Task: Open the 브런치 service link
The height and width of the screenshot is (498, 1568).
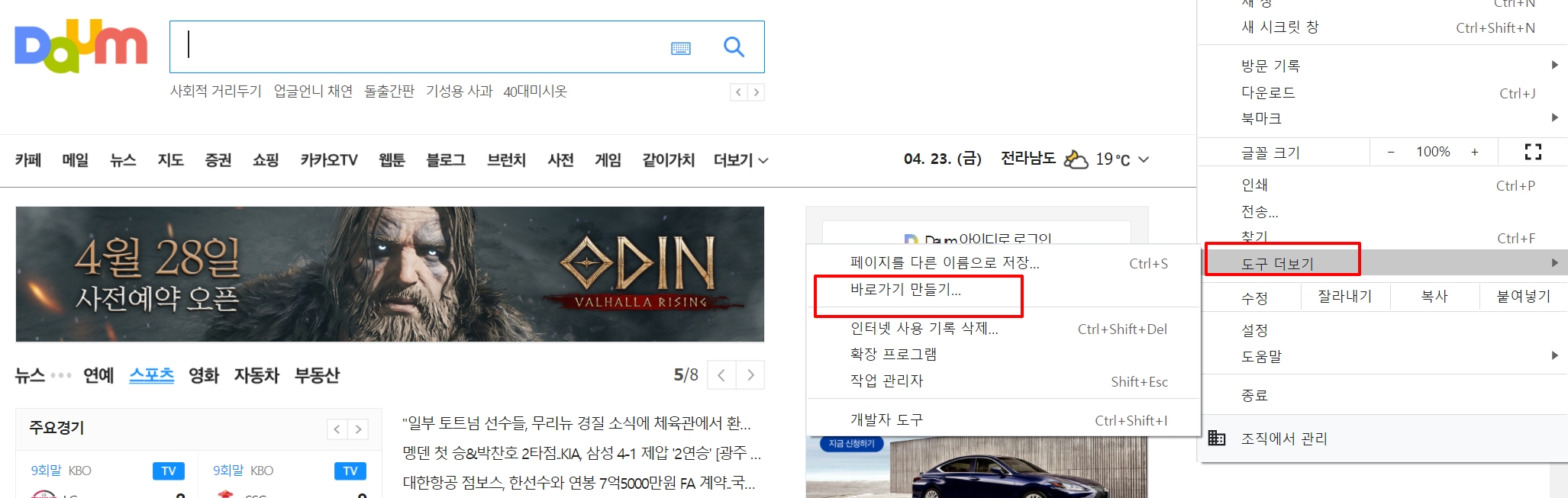Action: pos(507,160)
